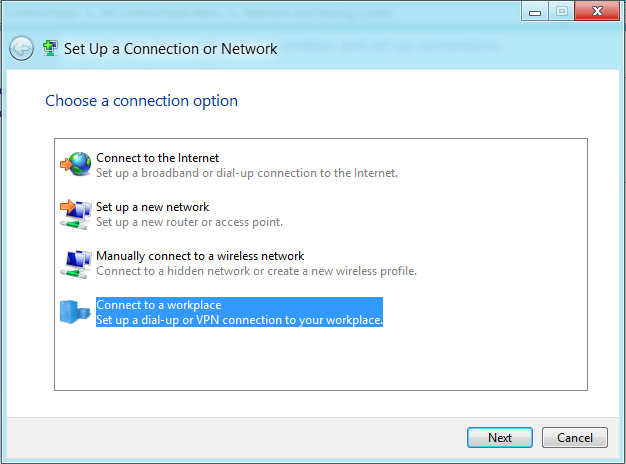Select the new network computers icon

pyautogui.click(x=75, y=214)
